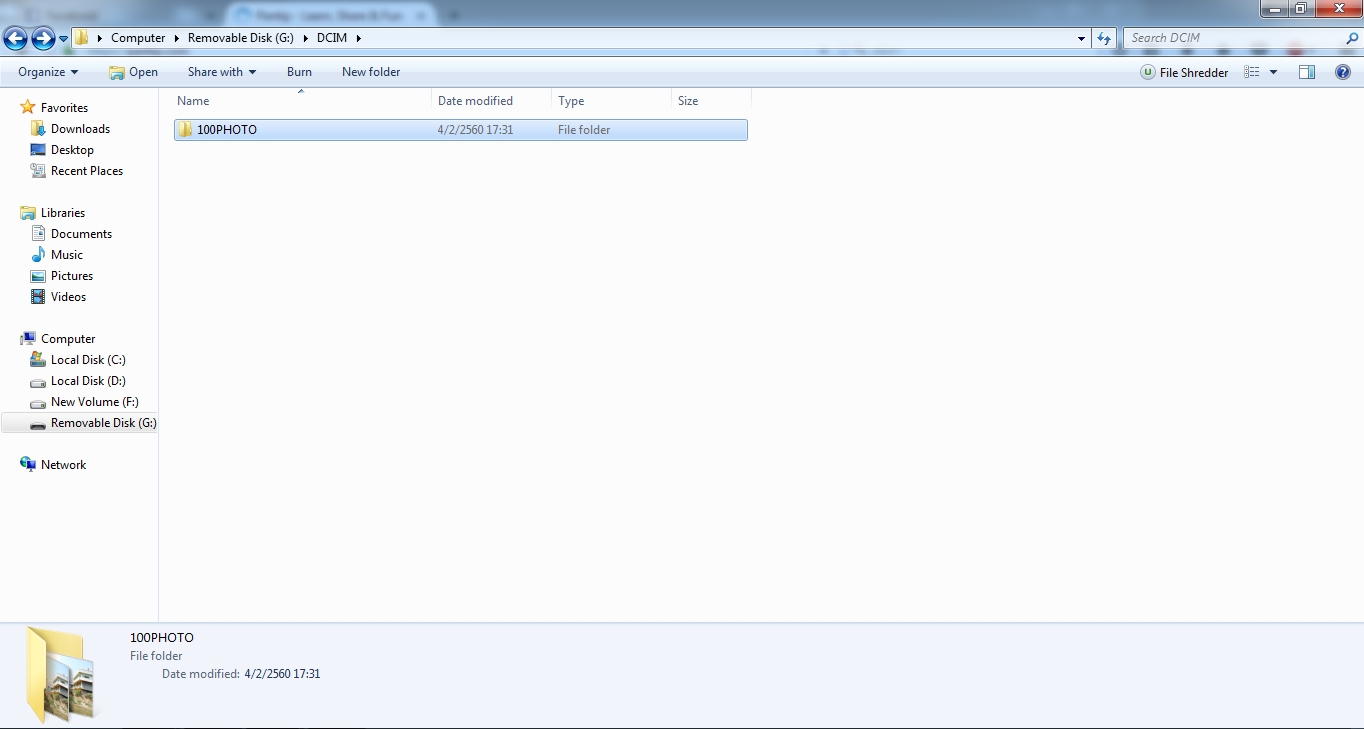This screenshot has height=729, width=1364.
Task: Sort by the Size column header
Action: (711, 101)
